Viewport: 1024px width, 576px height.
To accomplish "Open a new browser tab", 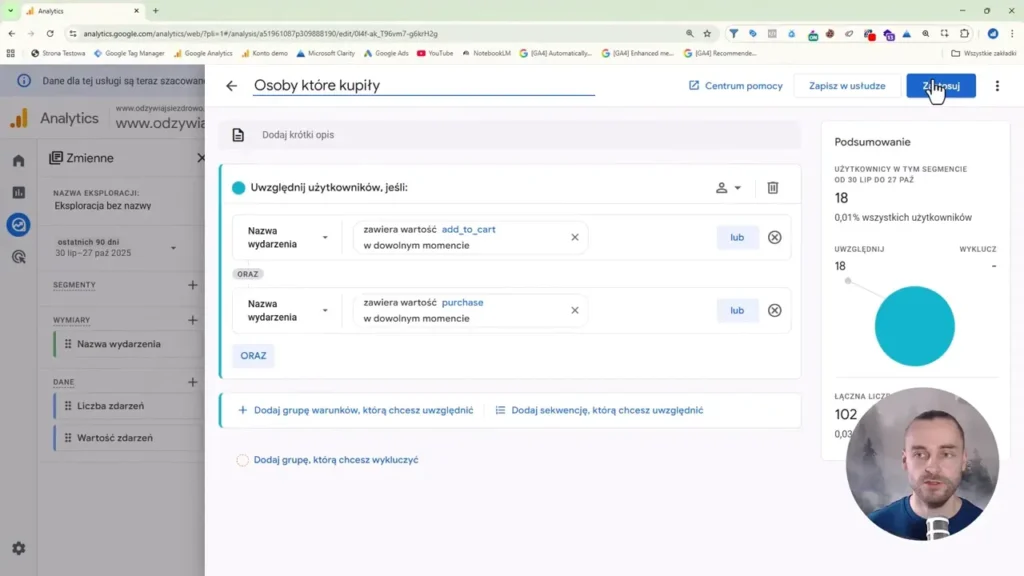I will click(x=155, y=10).
